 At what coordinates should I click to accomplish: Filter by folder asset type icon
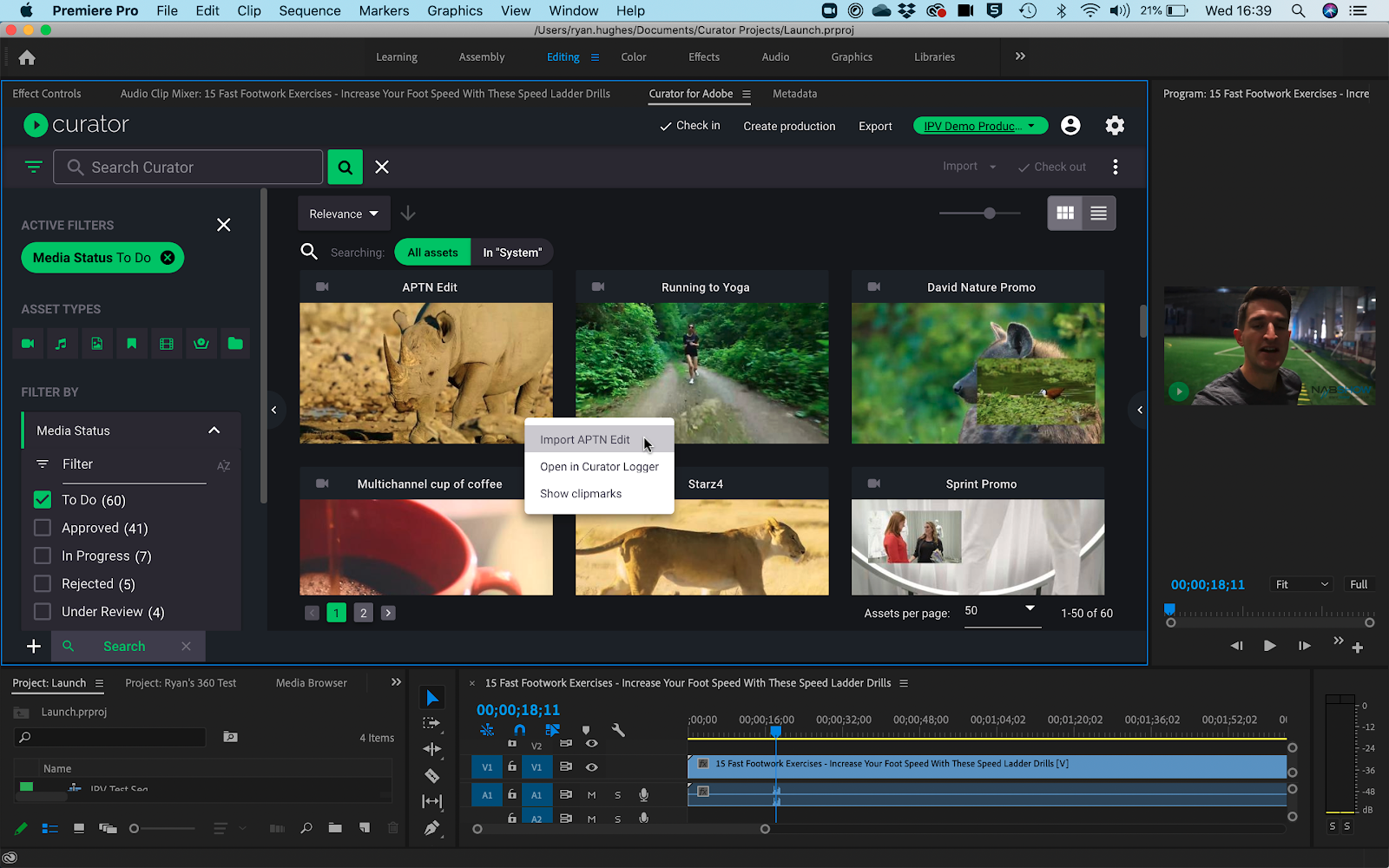[x=235, y=344]
